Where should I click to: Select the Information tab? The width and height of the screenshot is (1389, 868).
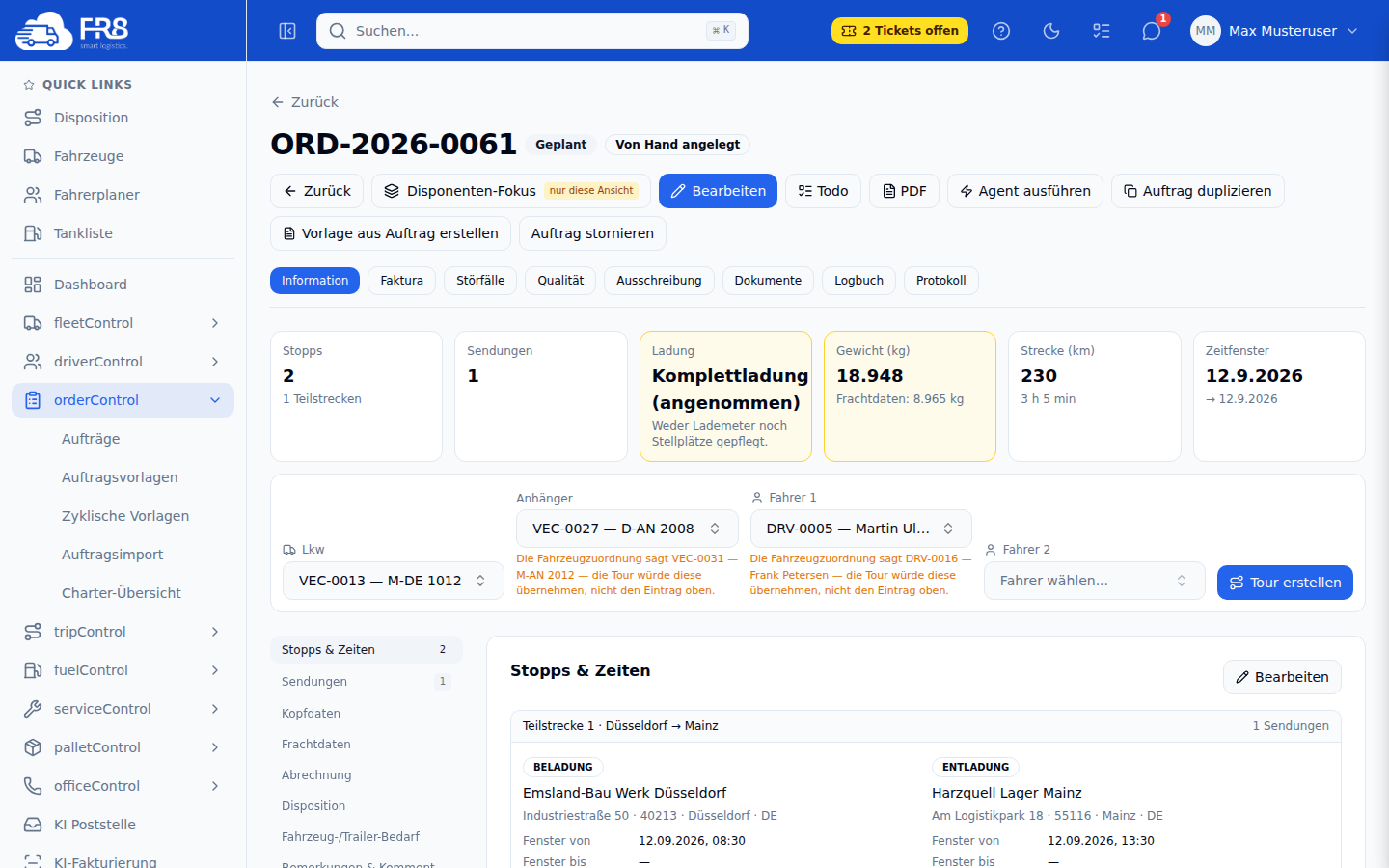tap(314, 281)
